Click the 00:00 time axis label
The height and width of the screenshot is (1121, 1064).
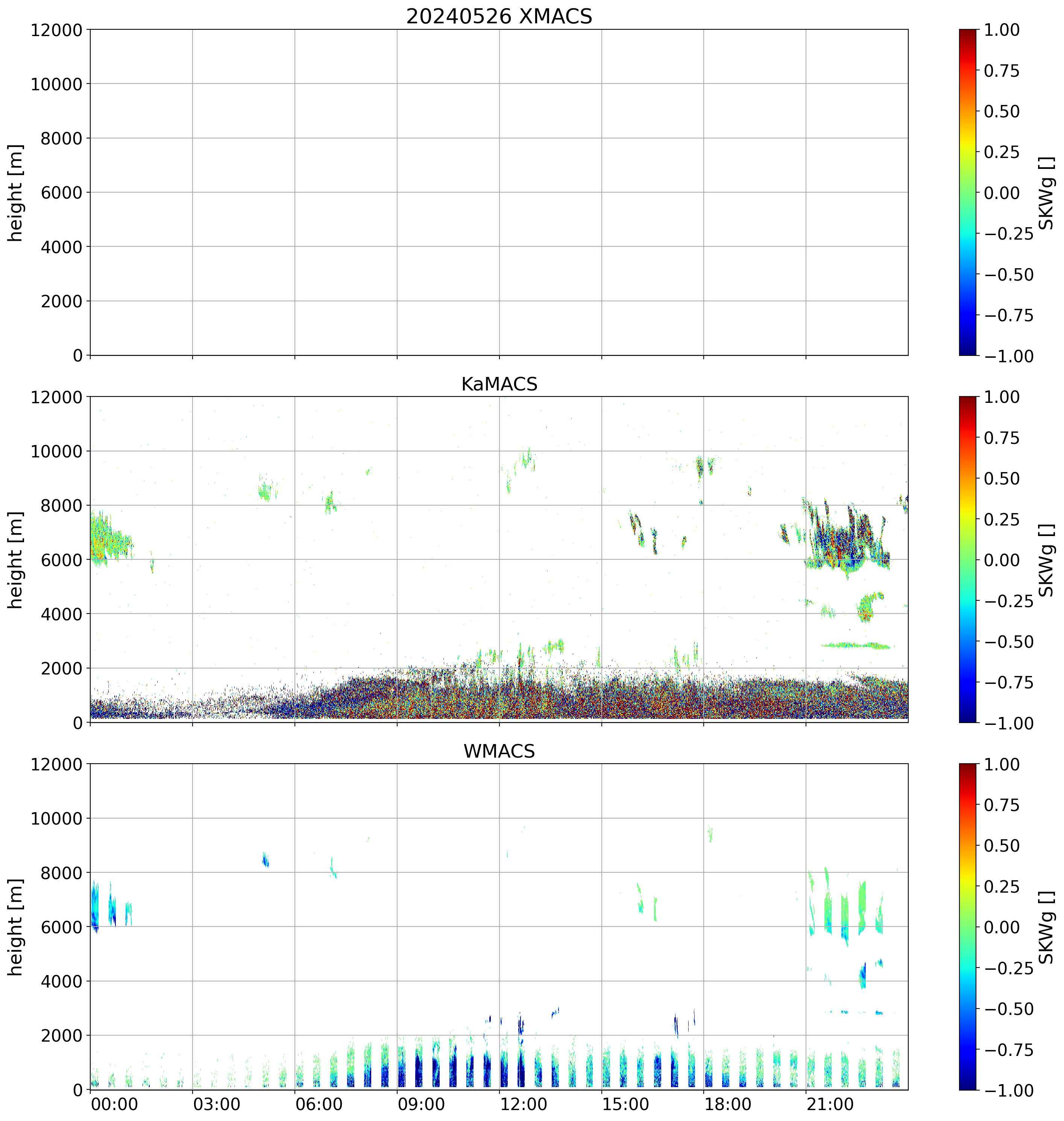coord(114,1104)
